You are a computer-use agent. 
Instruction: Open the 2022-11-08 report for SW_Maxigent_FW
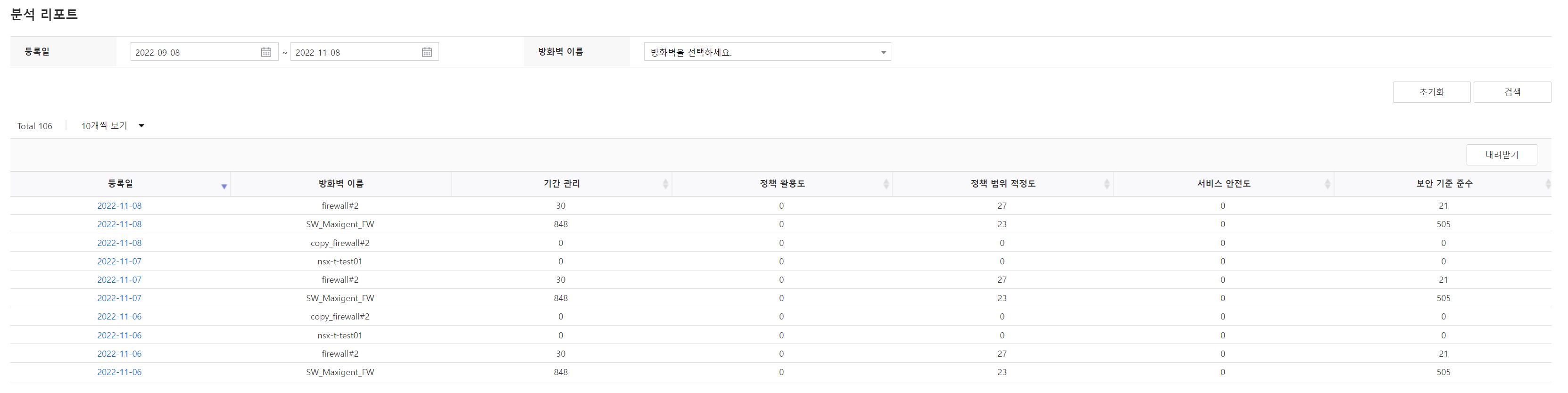119,224
